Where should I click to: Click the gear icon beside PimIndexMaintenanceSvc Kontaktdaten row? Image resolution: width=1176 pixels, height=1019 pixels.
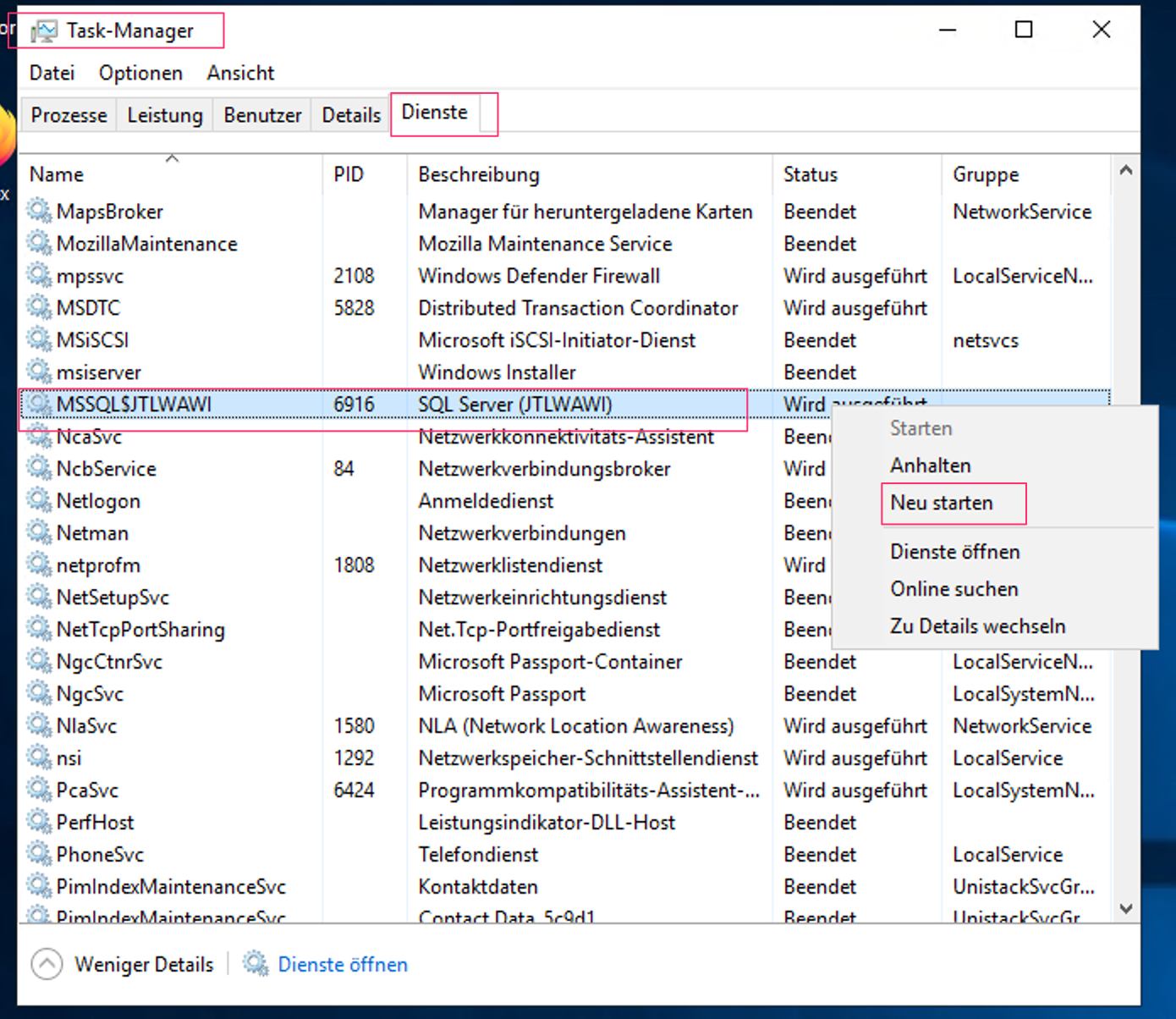click(39, 886)
